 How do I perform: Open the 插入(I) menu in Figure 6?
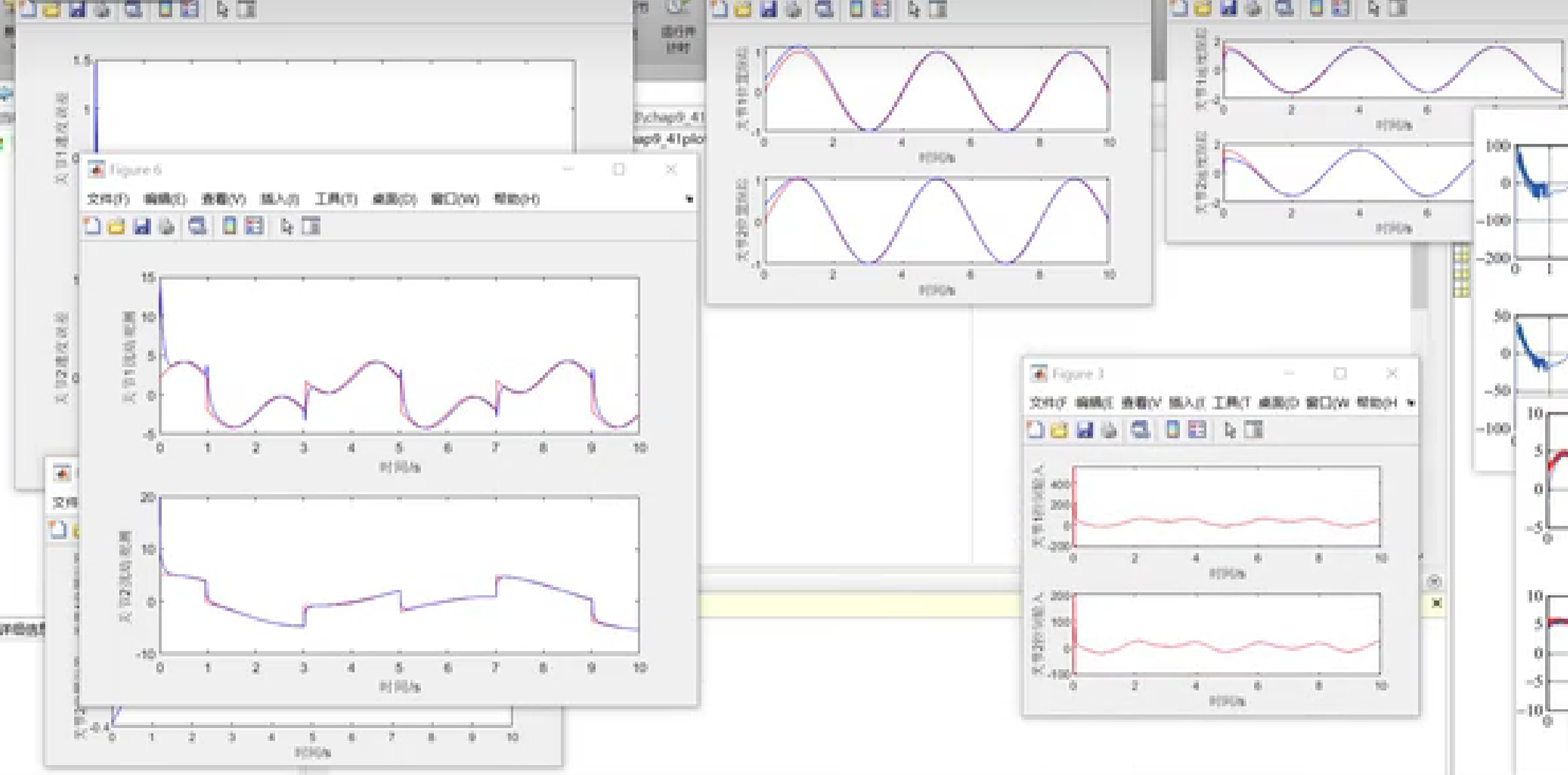pyautogui.click(x=279, y=199)
